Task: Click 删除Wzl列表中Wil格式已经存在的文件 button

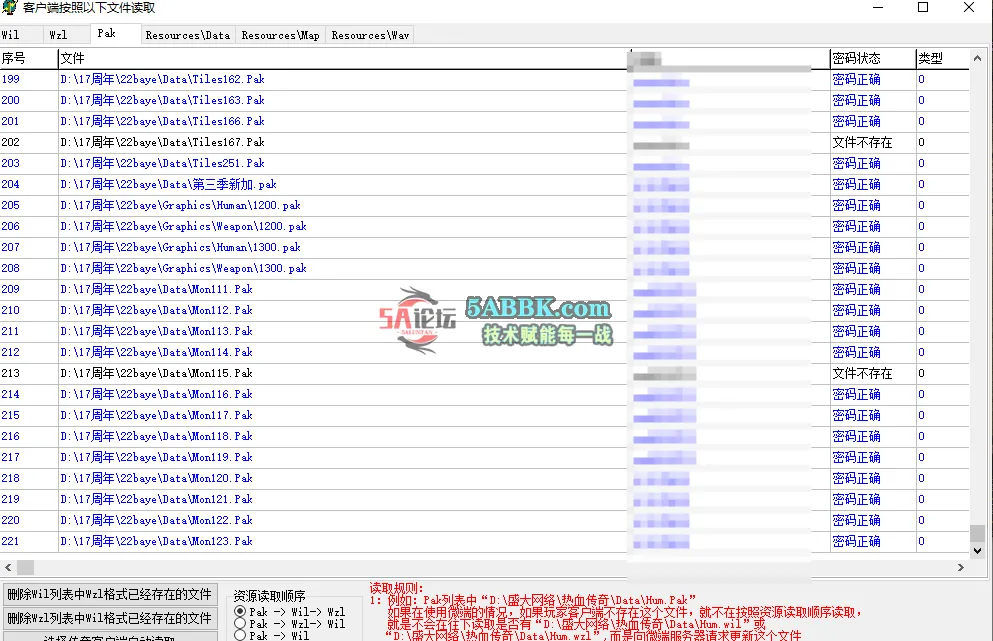Action: (x=110, y=618)
